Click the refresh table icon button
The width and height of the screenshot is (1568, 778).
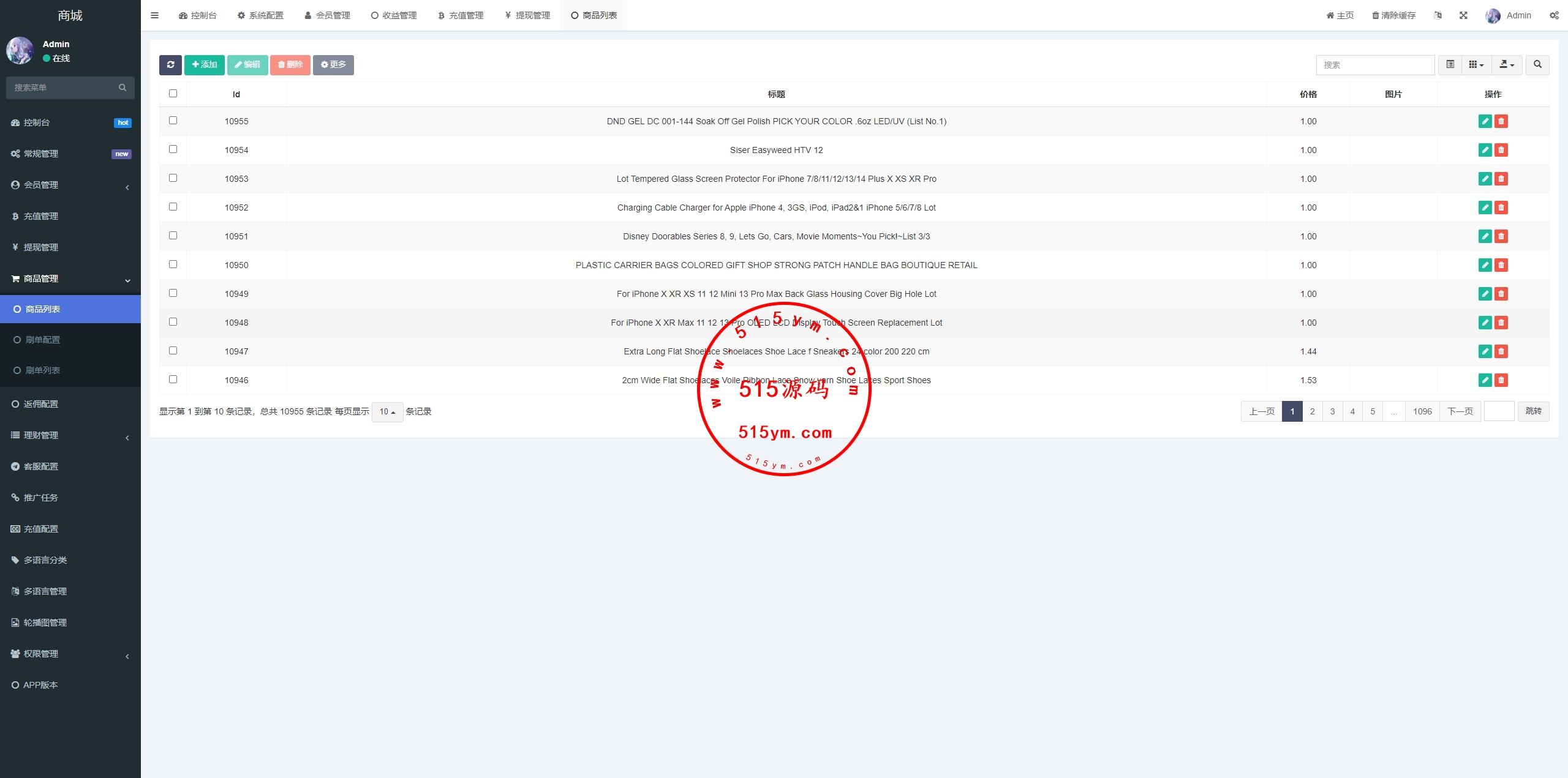[x=170, y=65]
